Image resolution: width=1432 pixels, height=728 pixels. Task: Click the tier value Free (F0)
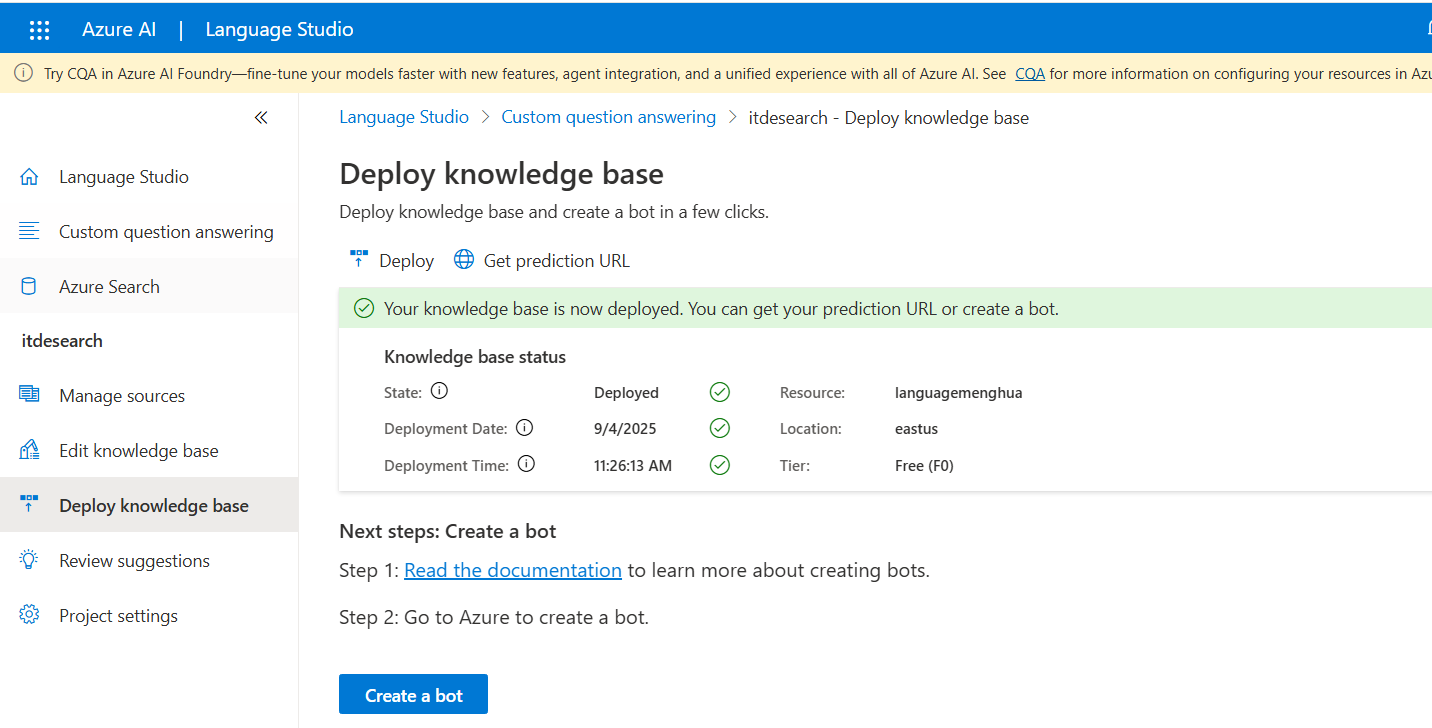[924, 465]
